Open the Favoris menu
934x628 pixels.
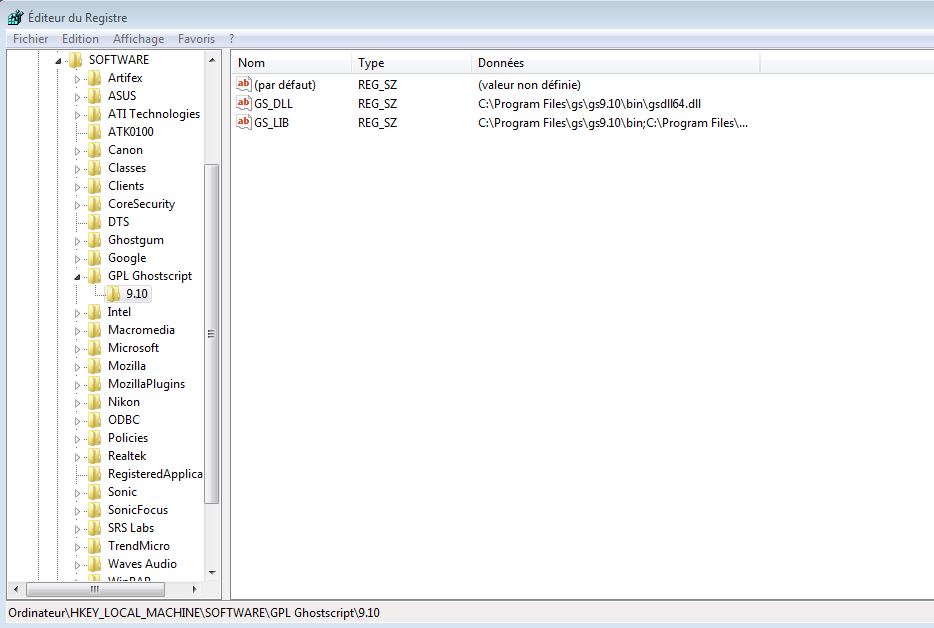(x=196, y=39)
